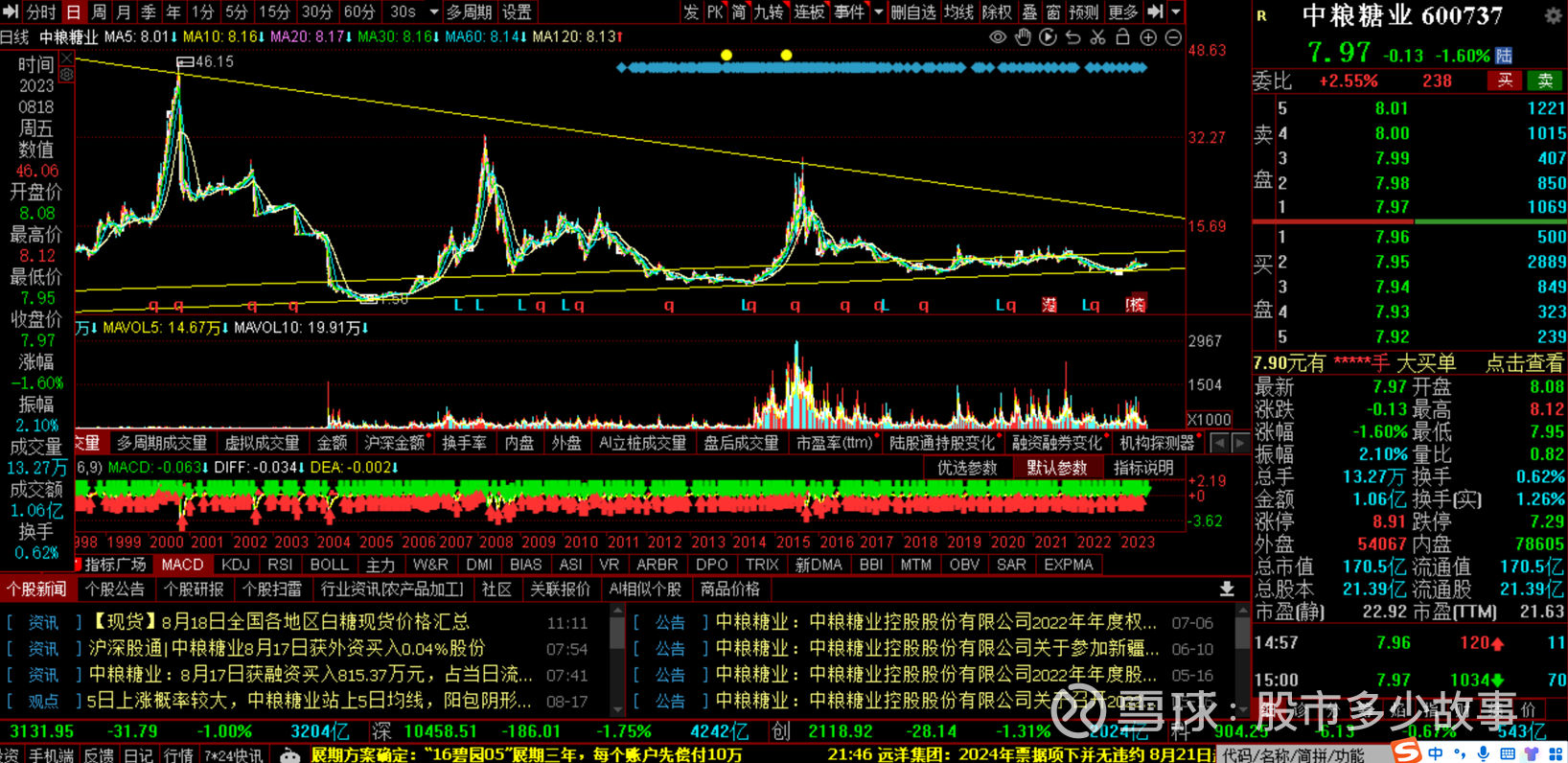Select the 季 quarterly period
This screenshot has width=1568, height=763.
click(149, 12)
